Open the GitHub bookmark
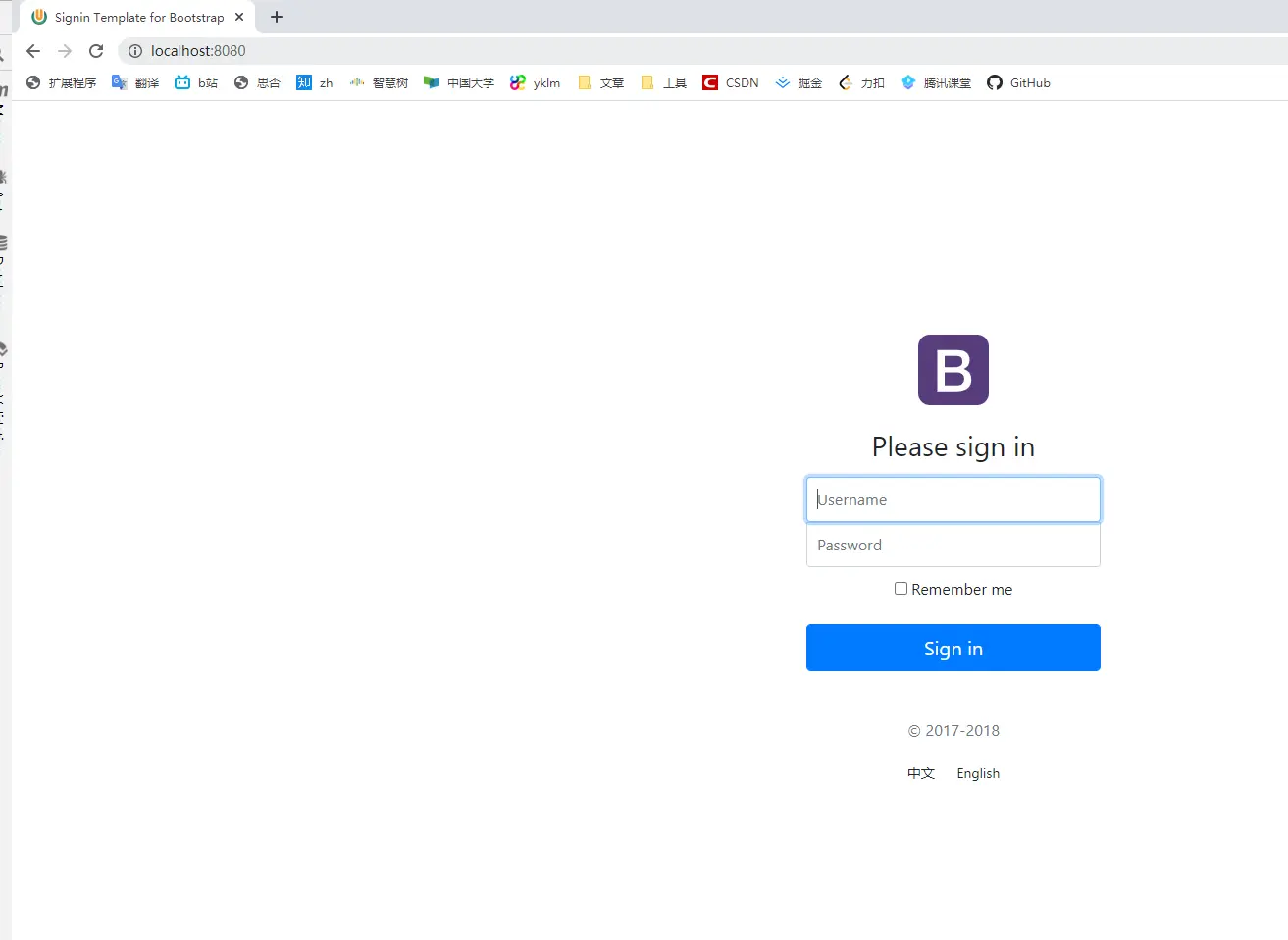1288x940 pixels. point(1018,82)
